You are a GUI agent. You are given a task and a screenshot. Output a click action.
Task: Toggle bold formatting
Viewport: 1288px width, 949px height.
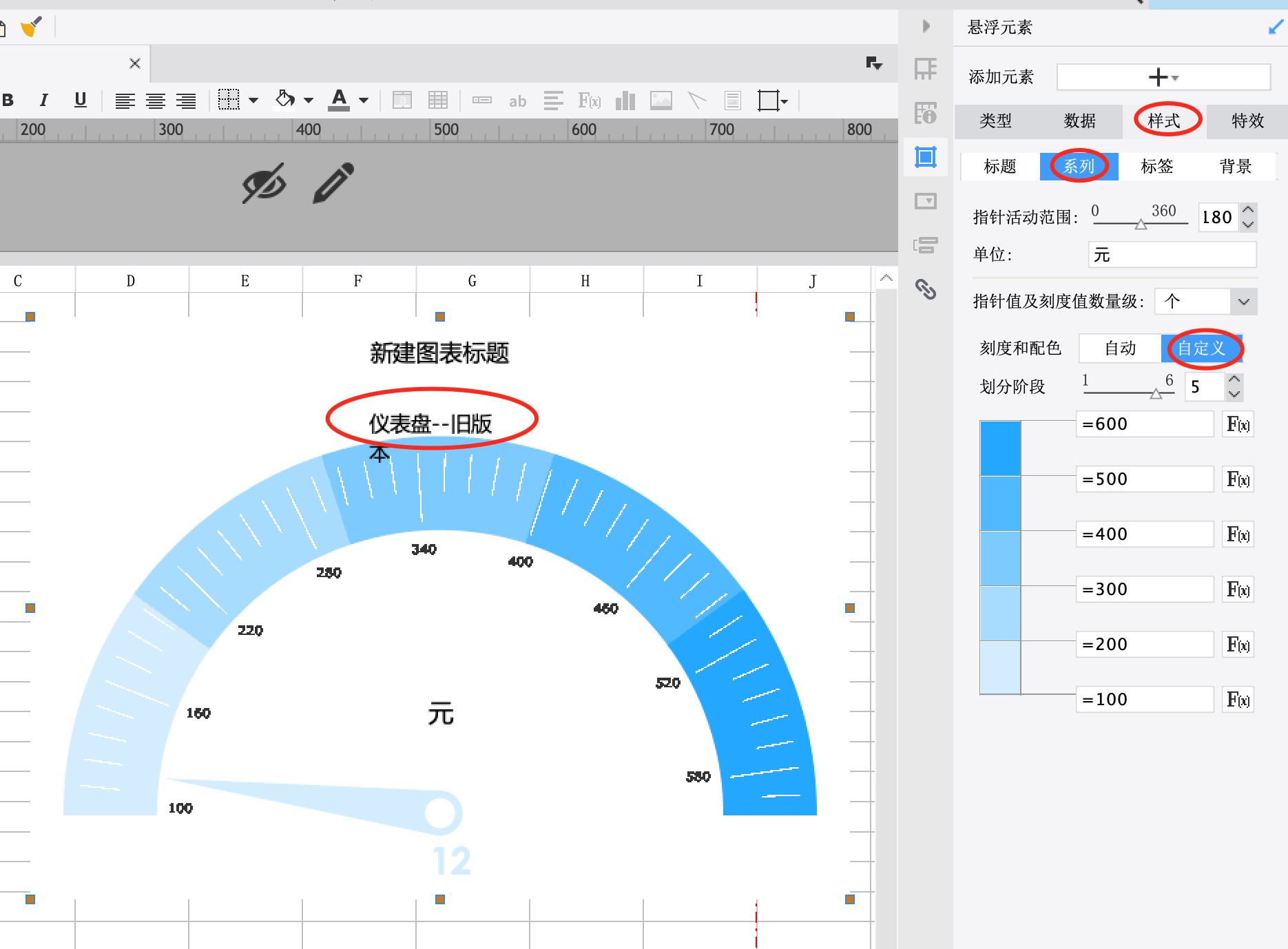point(8,100)
